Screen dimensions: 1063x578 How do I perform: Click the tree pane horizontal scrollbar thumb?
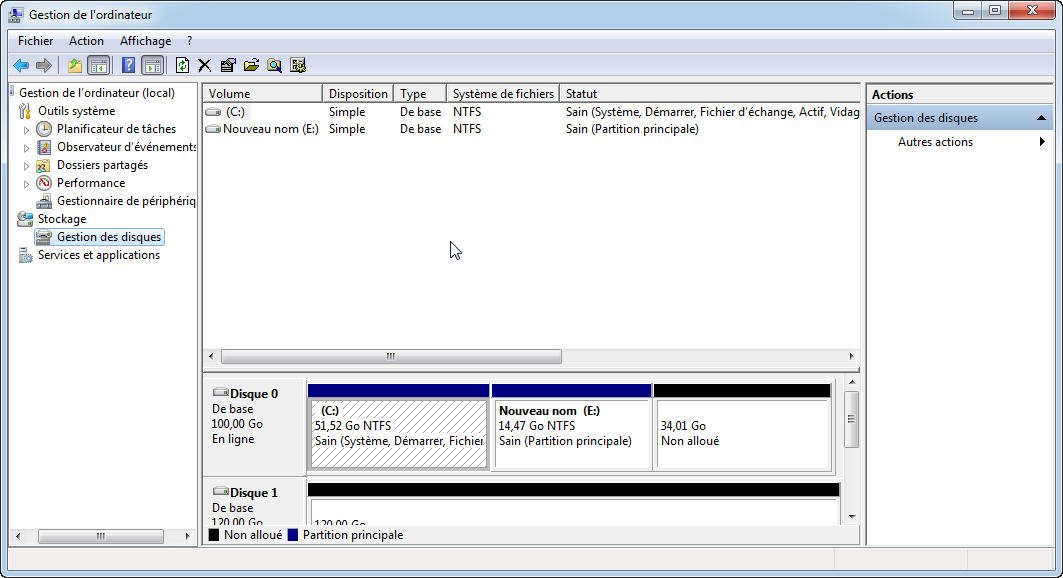tap(100, 536)
